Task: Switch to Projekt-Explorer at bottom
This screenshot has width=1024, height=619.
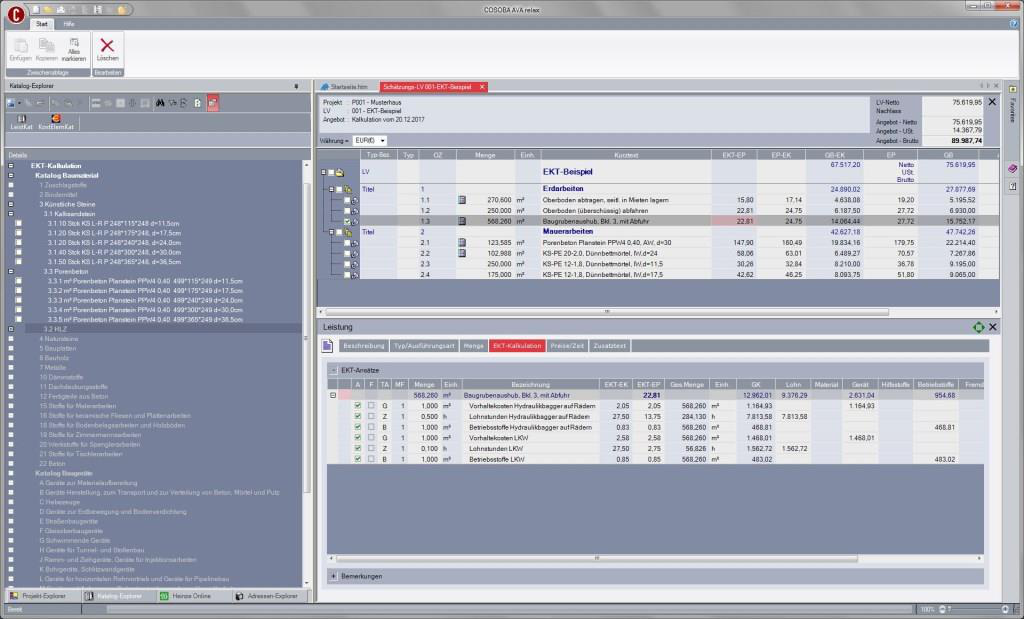Action: coord(40,596)
